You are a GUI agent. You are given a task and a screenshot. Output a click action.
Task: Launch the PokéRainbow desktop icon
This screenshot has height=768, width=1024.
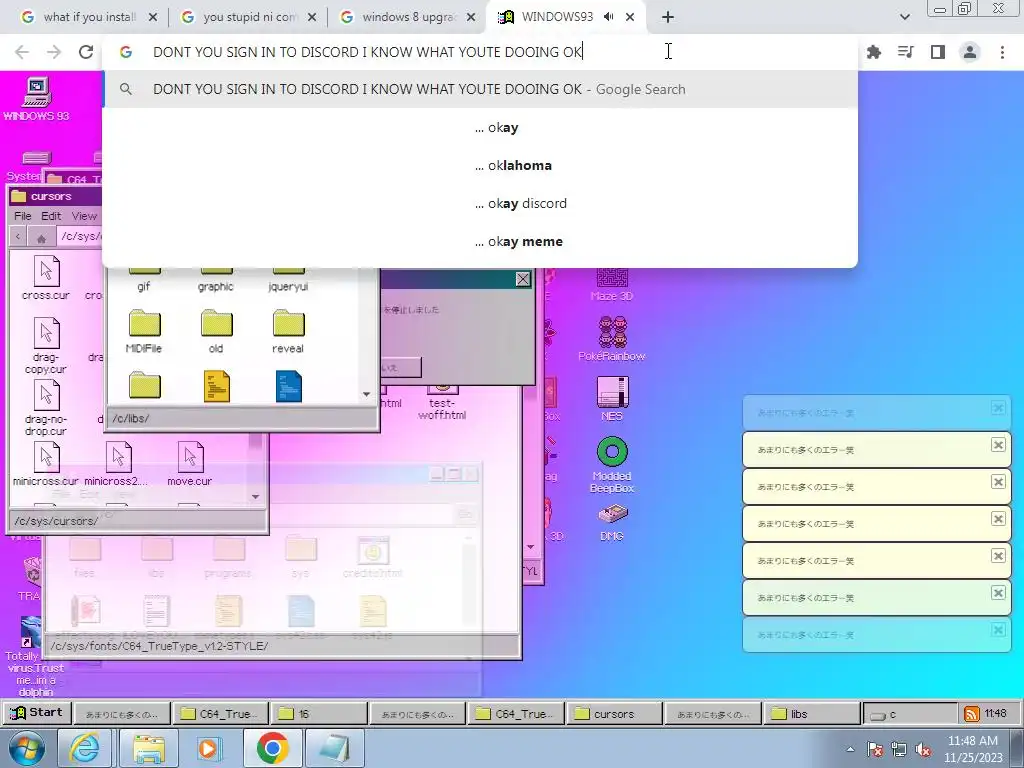[x=612, y=339]
